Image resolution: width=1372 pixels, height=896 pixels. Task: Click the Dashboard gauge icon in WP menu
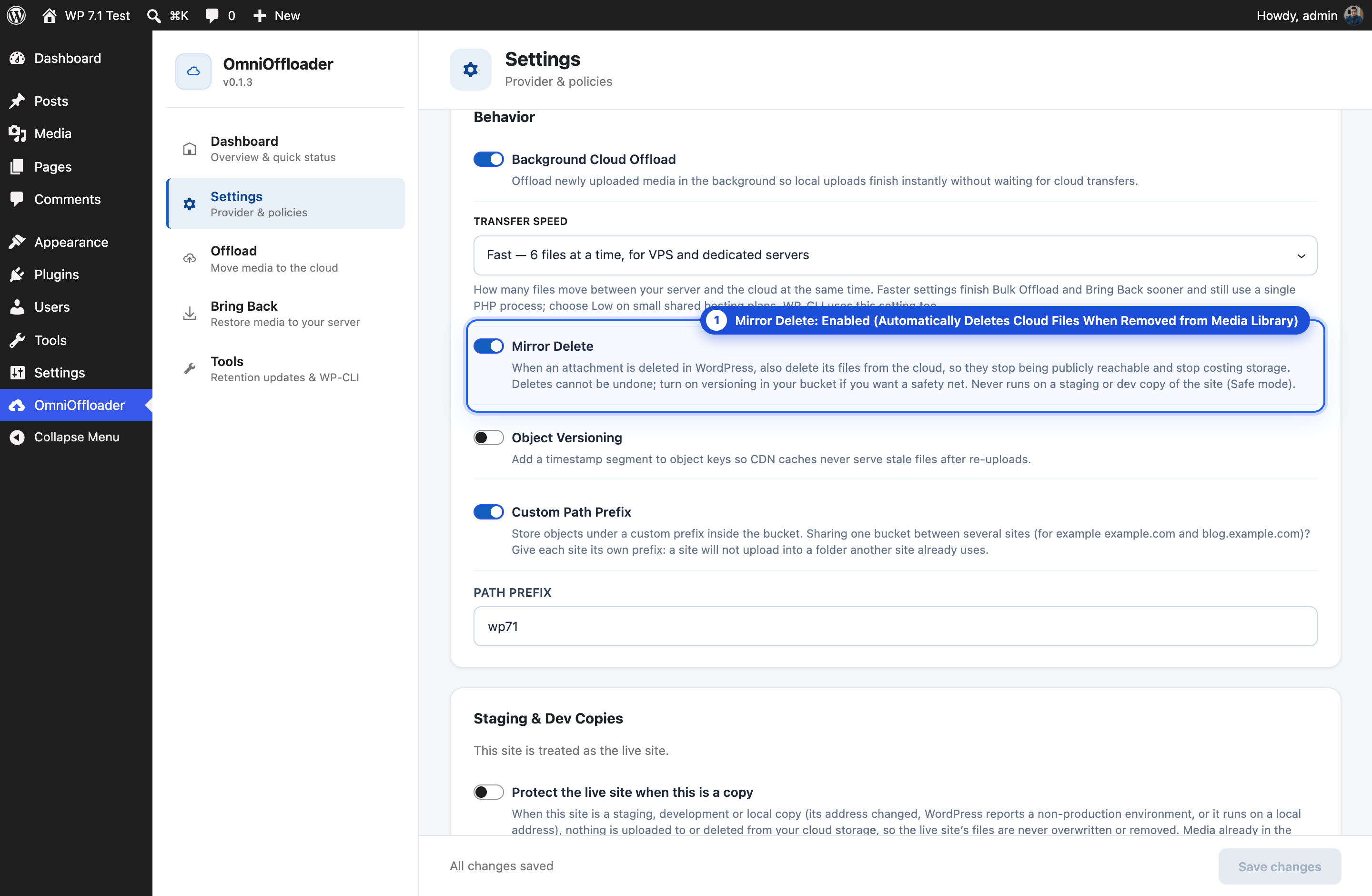17,58
